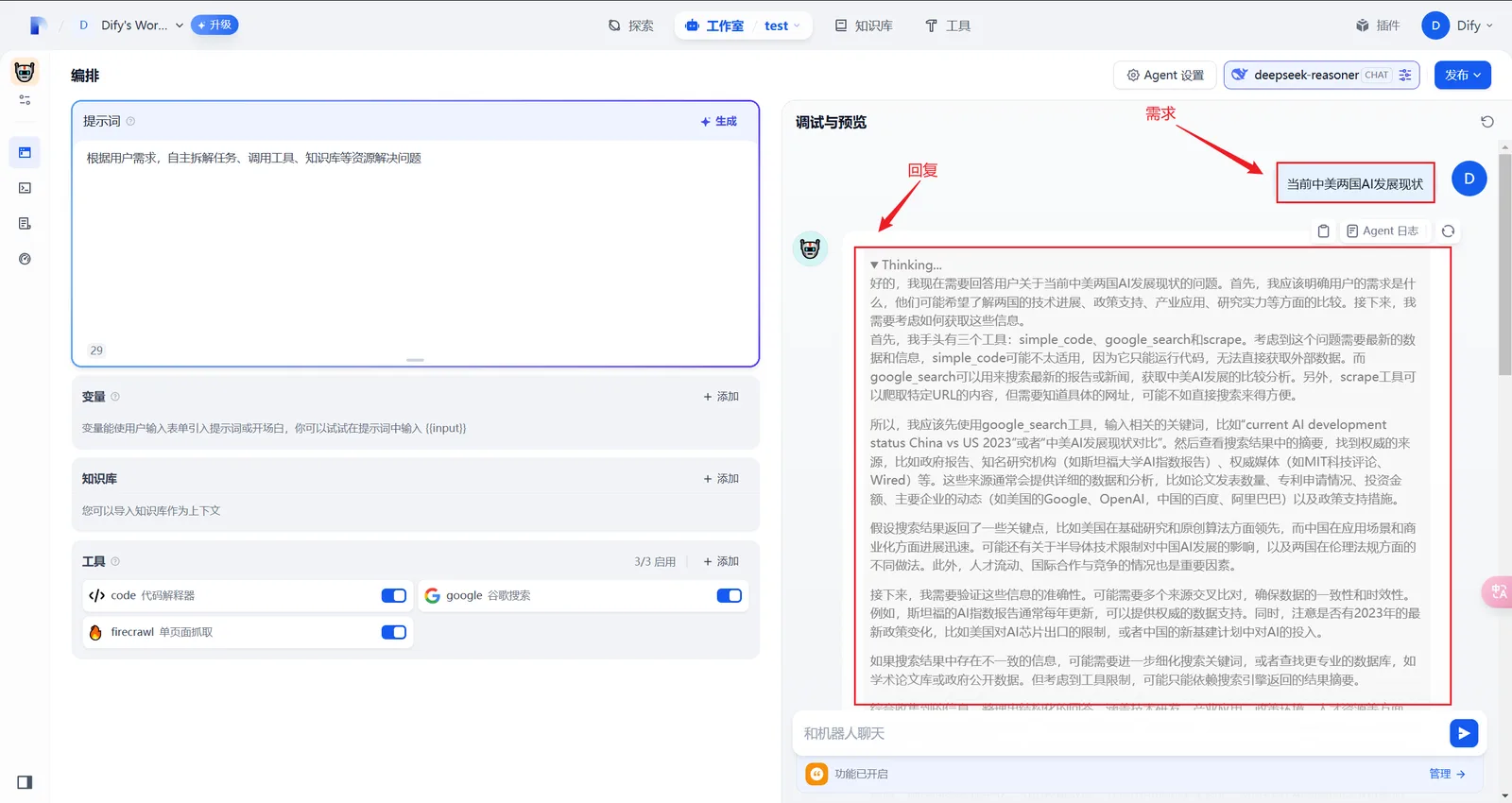The image size is (1512, 803).
Task: Open the Agent 日志 log
Action: click(1382, 231)
